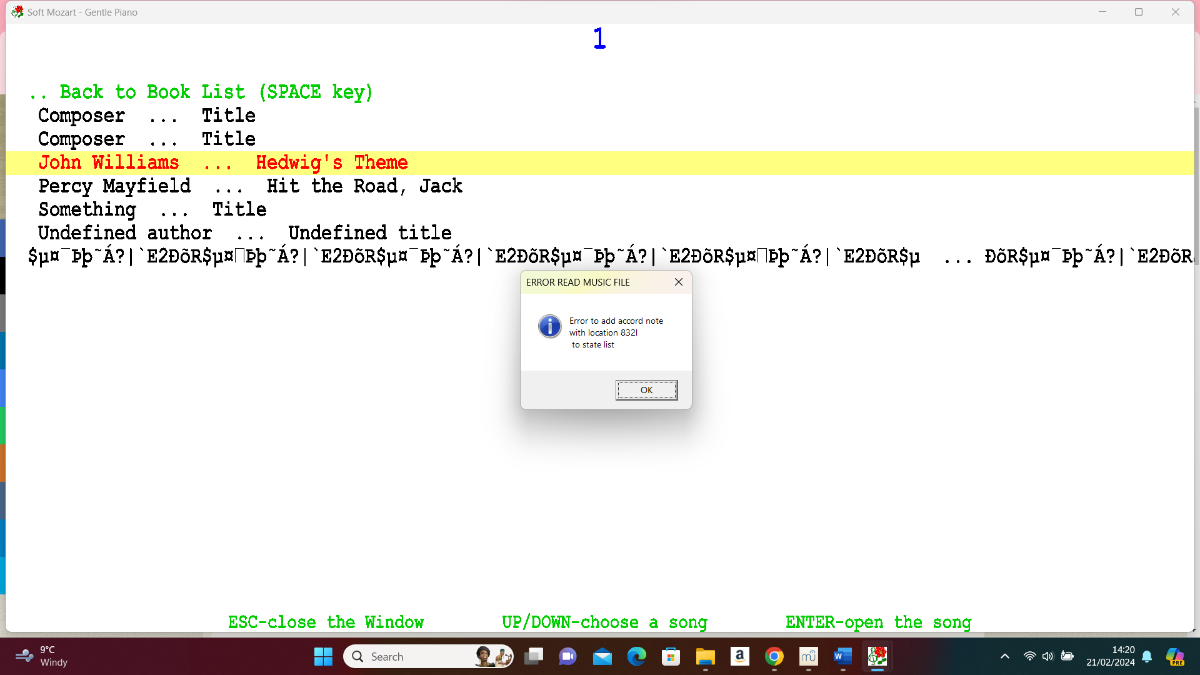Click Soft Mozart rose icon in title bar

16,12
